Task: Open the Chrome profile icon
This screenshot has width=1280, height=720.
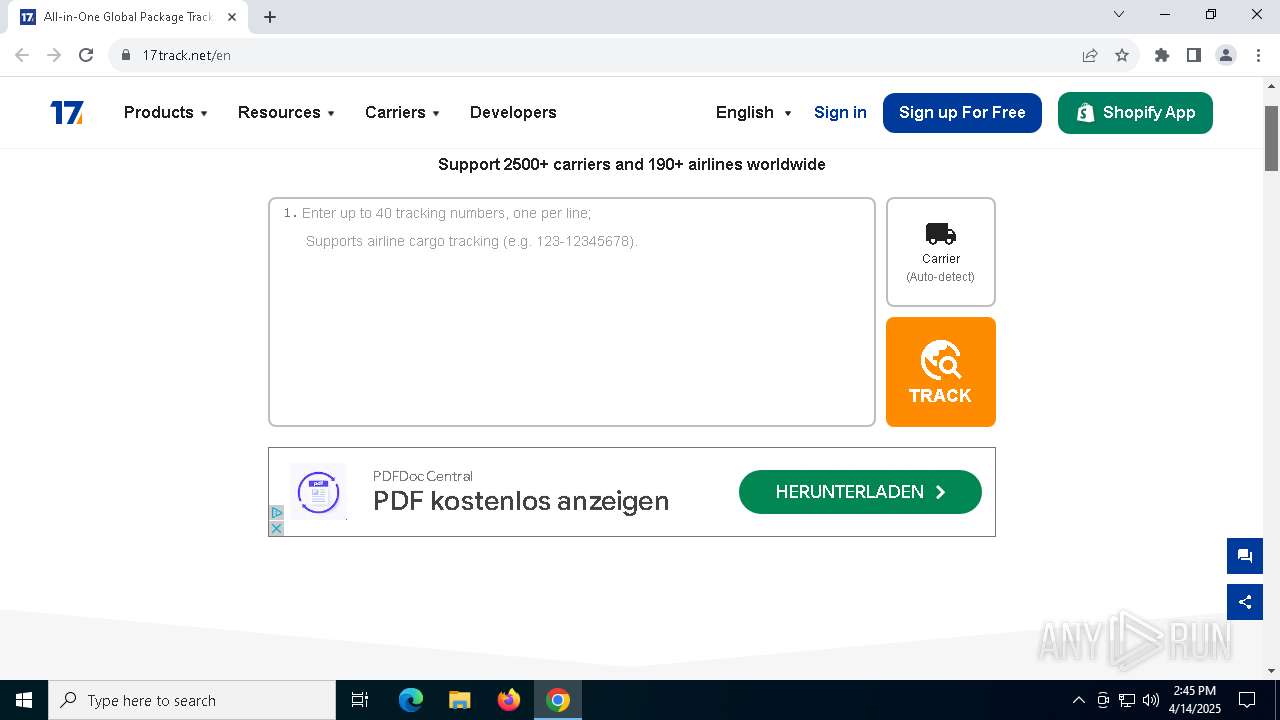Action: (1226, 55)
